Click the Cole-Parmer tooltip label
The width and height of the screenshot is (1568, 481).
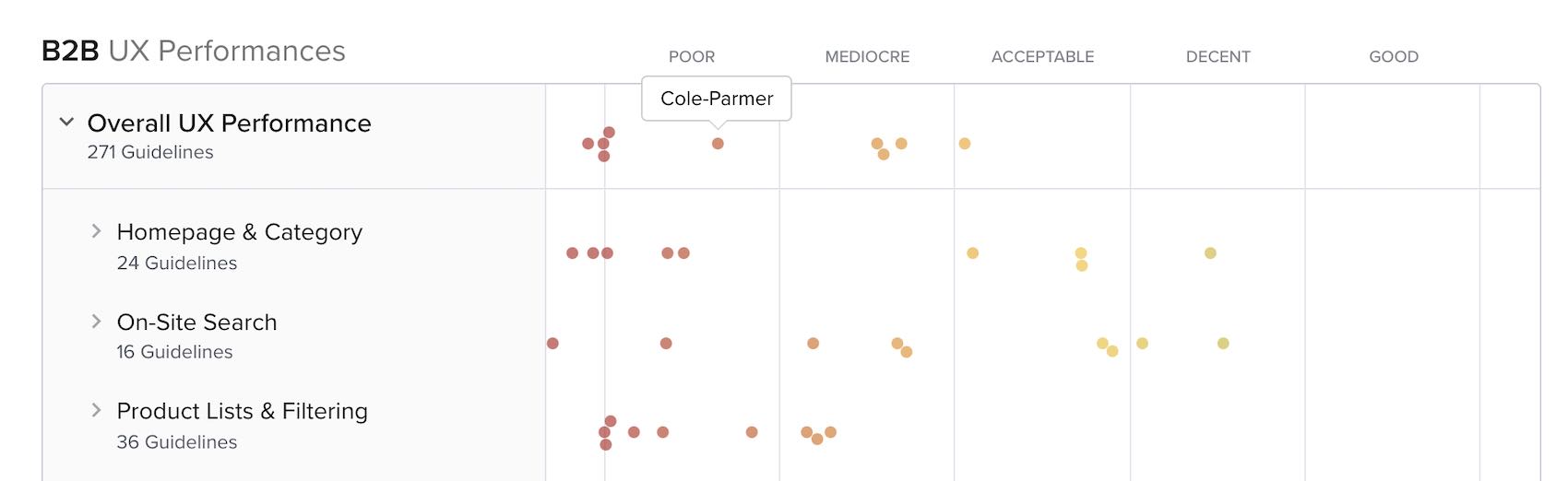click(x=717, y=99)
